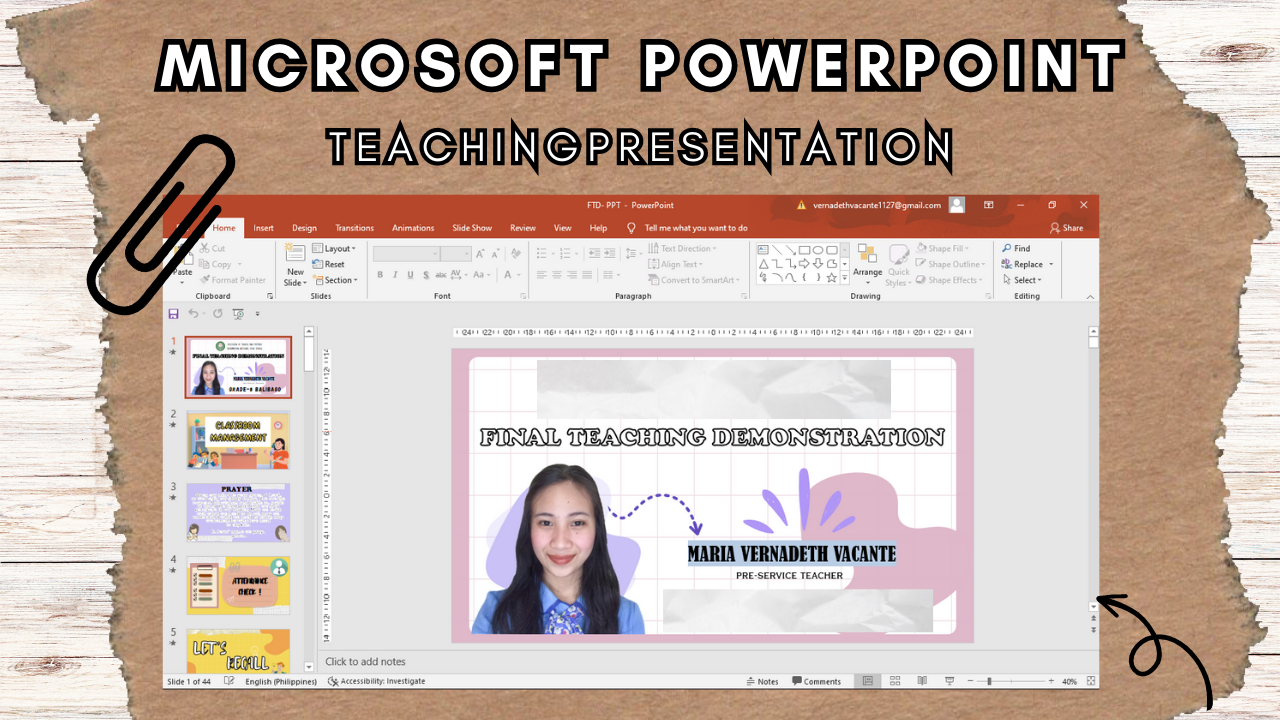1280x720 pixels.
Task: Find text in presentation
Action: (1016, 248)
